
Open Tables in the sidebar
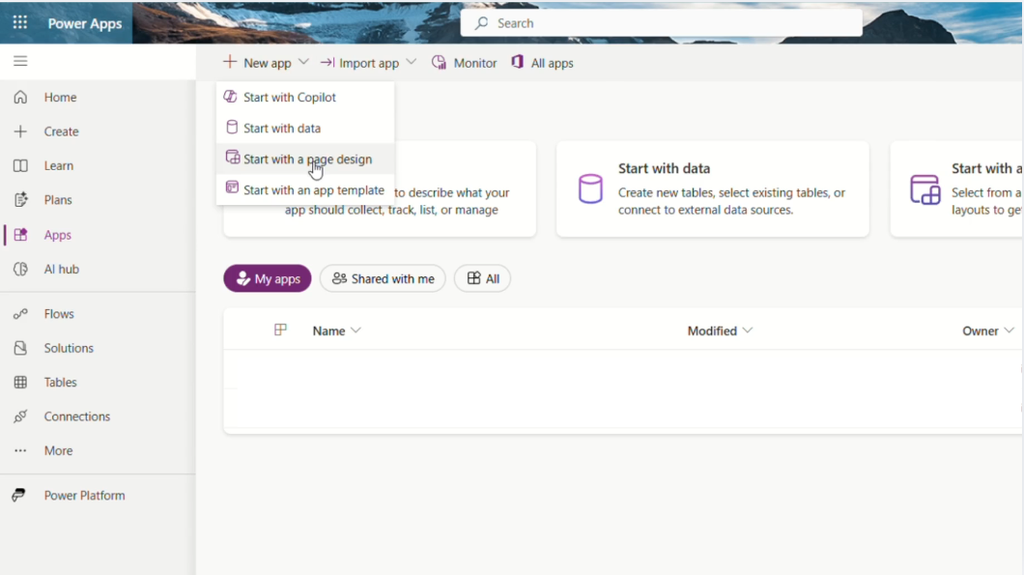[x=60, y=382]
